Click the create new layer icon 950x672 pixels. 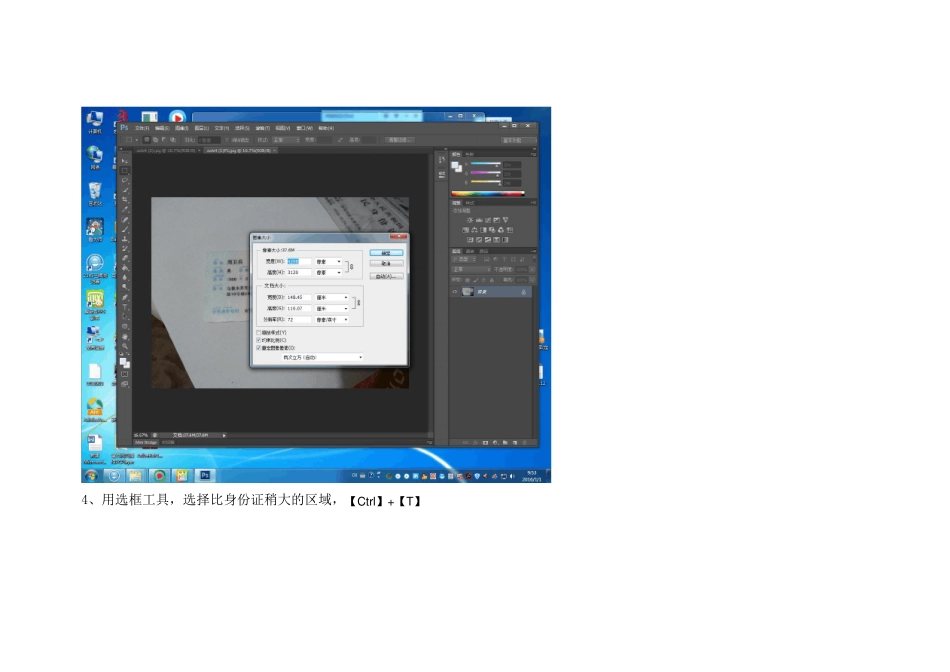515,442
